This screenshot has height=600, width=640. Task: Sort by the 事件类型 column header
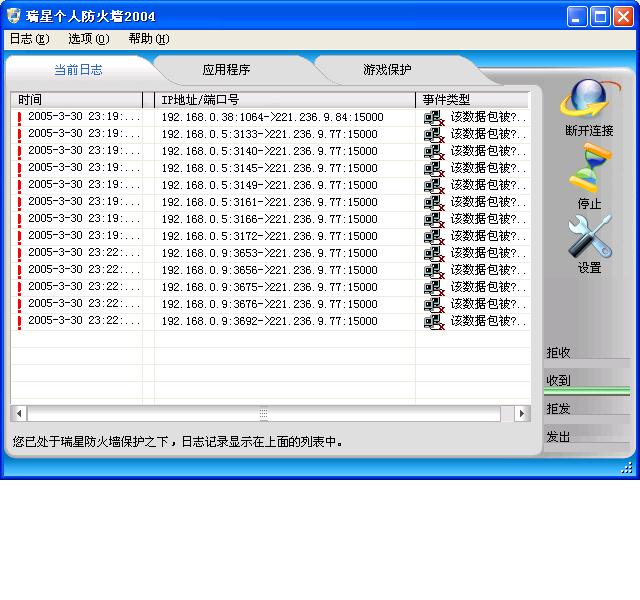click(x=472, y=100)
